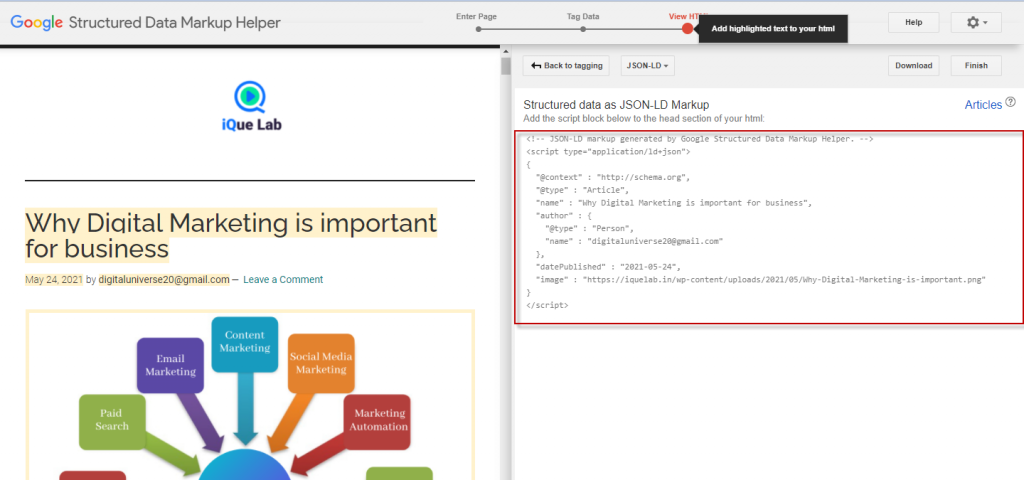Open the JSON-LD format dropdown
This screenshot has width=1024, height=480.
[647, 66]
